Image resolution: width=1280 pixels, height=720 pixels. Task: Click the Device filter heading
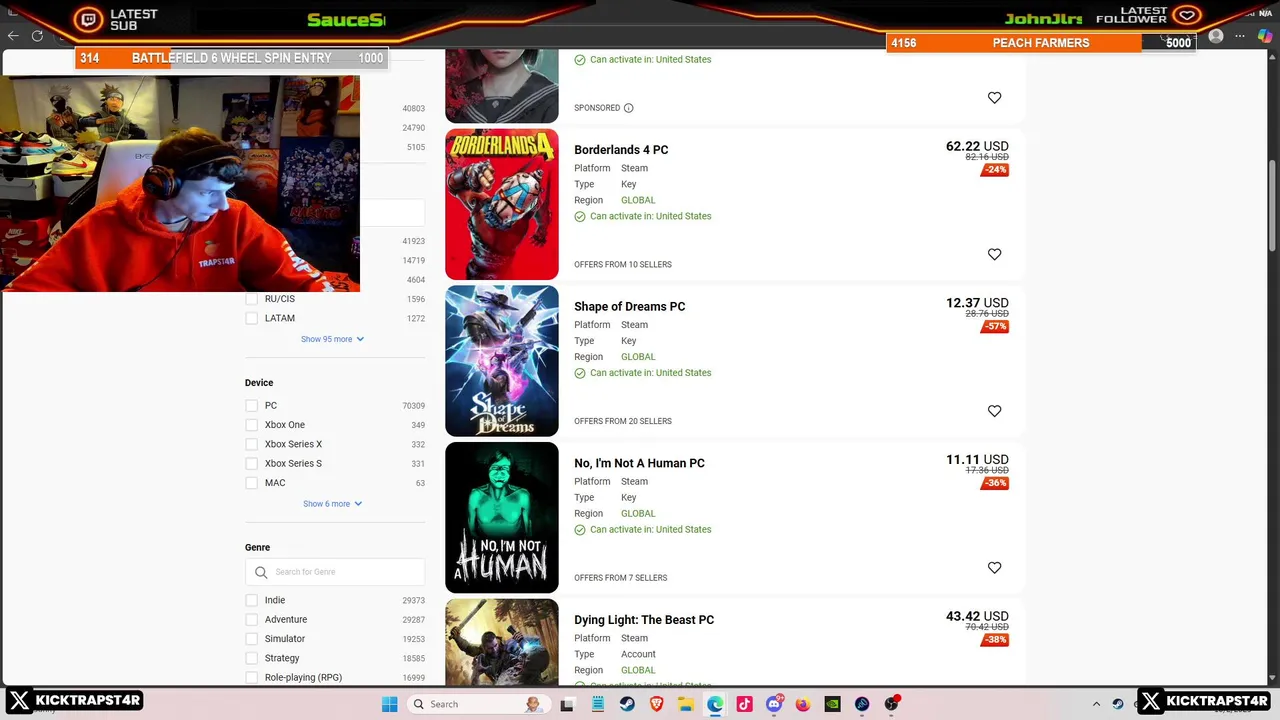259,383
